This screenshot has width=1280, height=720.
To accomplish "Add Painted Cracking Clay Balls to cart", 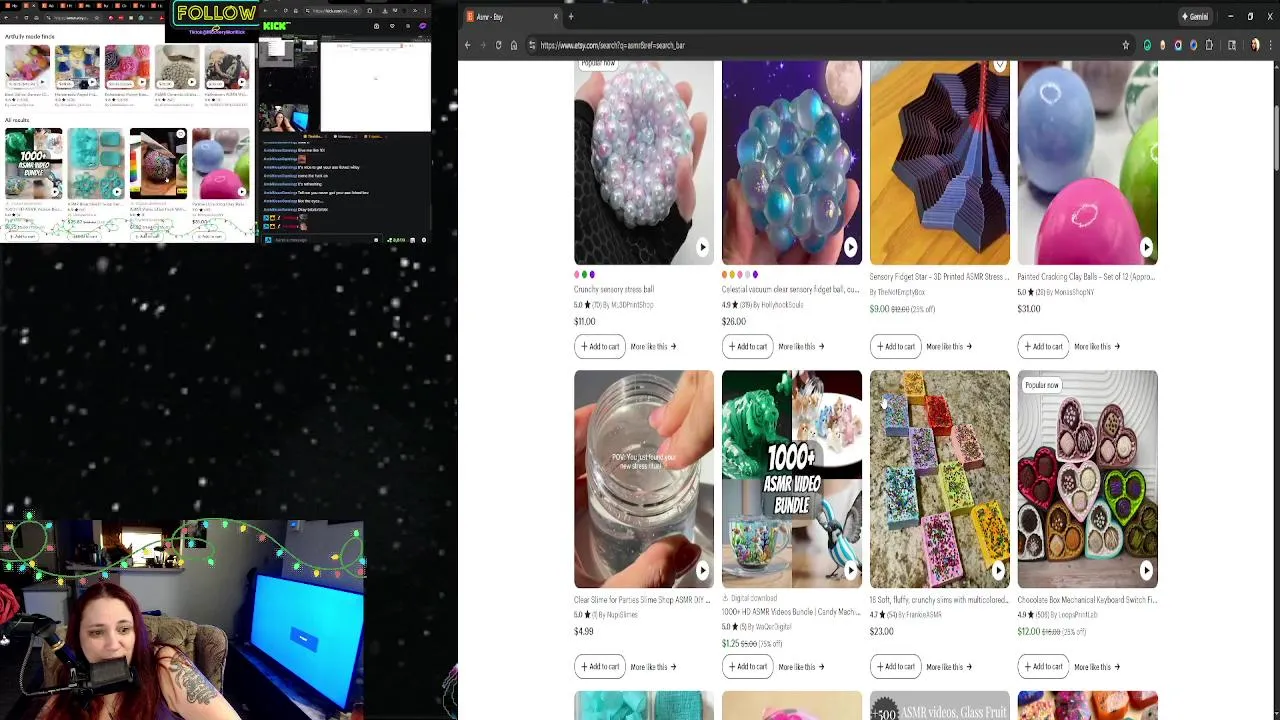I will (x=1044, y=346).
